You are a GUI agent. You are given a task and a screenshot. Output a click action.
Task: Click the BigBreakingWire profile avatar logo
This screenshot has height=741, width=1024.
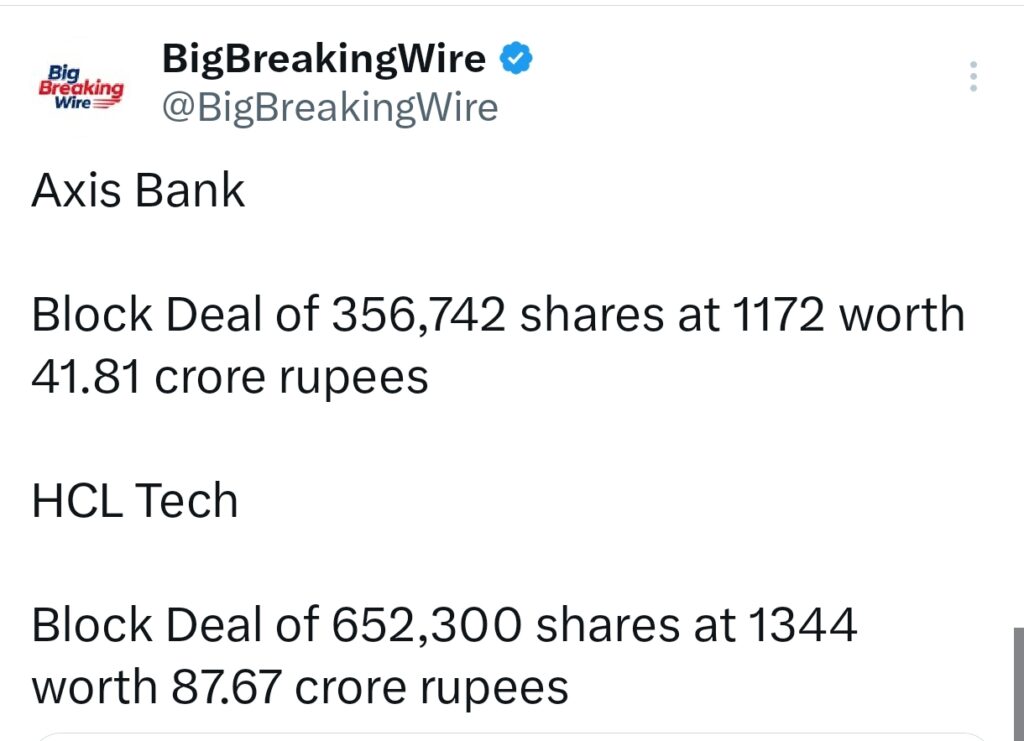click(84, 85)
